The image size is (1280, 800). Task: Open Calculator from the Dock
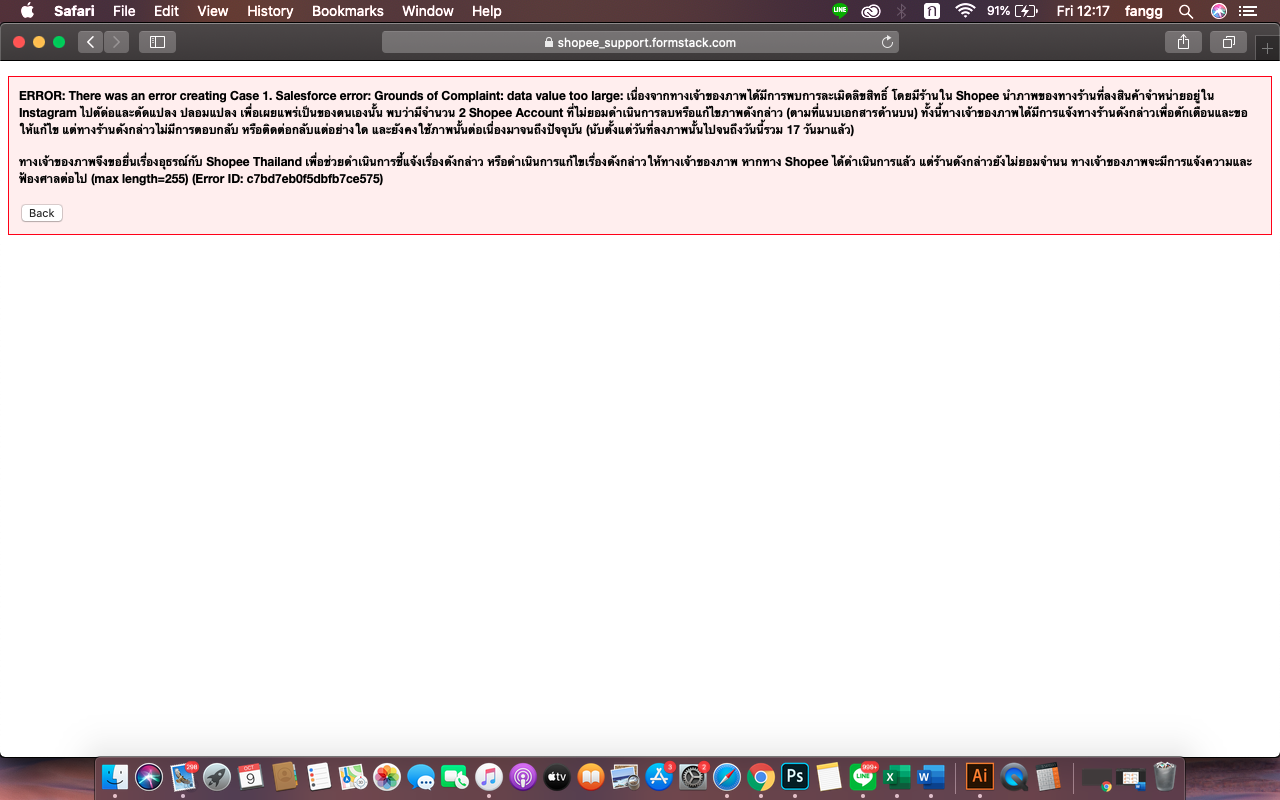click(1048, 776)
